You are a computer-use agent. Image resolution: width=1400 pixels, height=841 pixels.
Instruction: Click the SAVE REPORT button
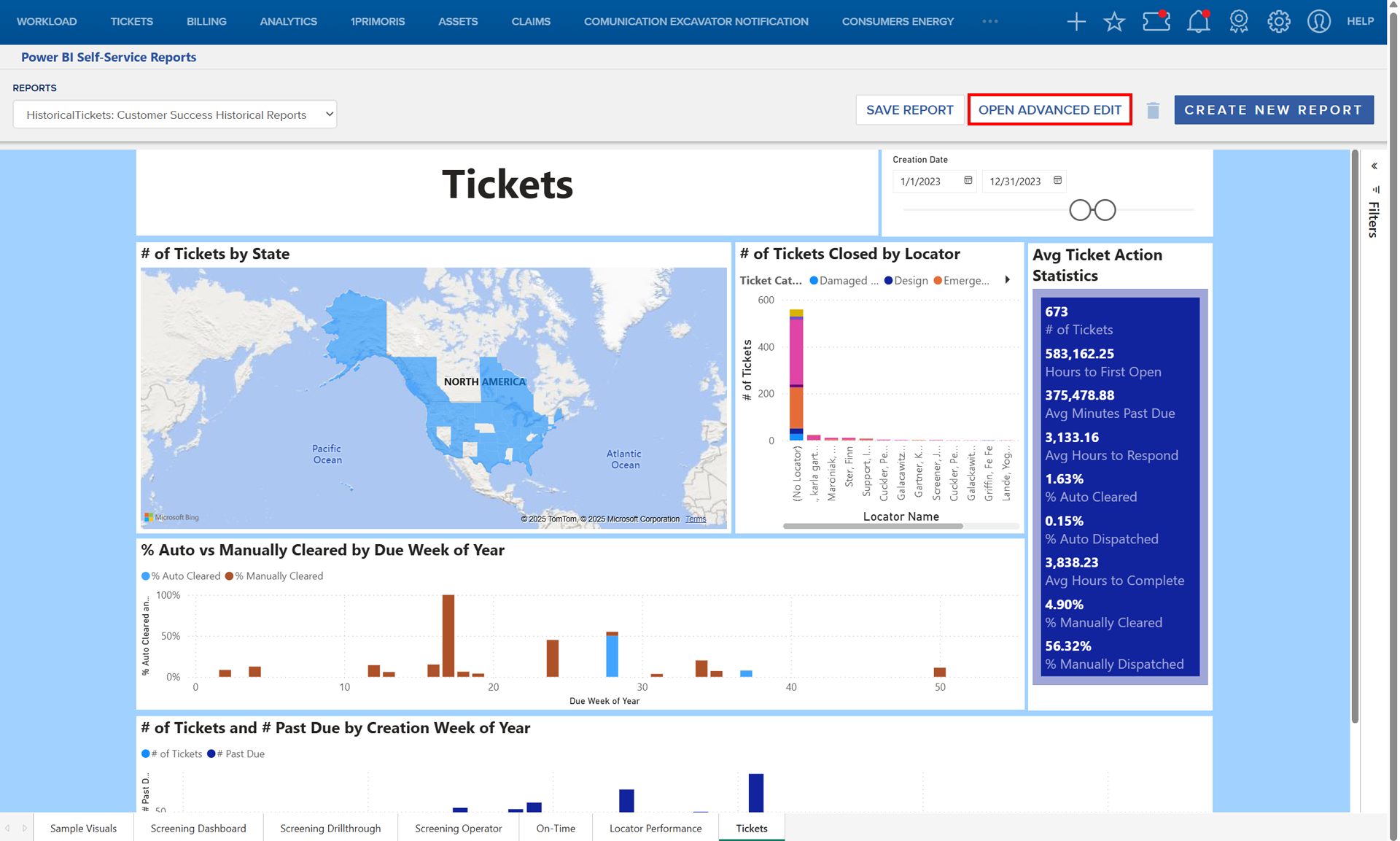(x=909, y=110)
